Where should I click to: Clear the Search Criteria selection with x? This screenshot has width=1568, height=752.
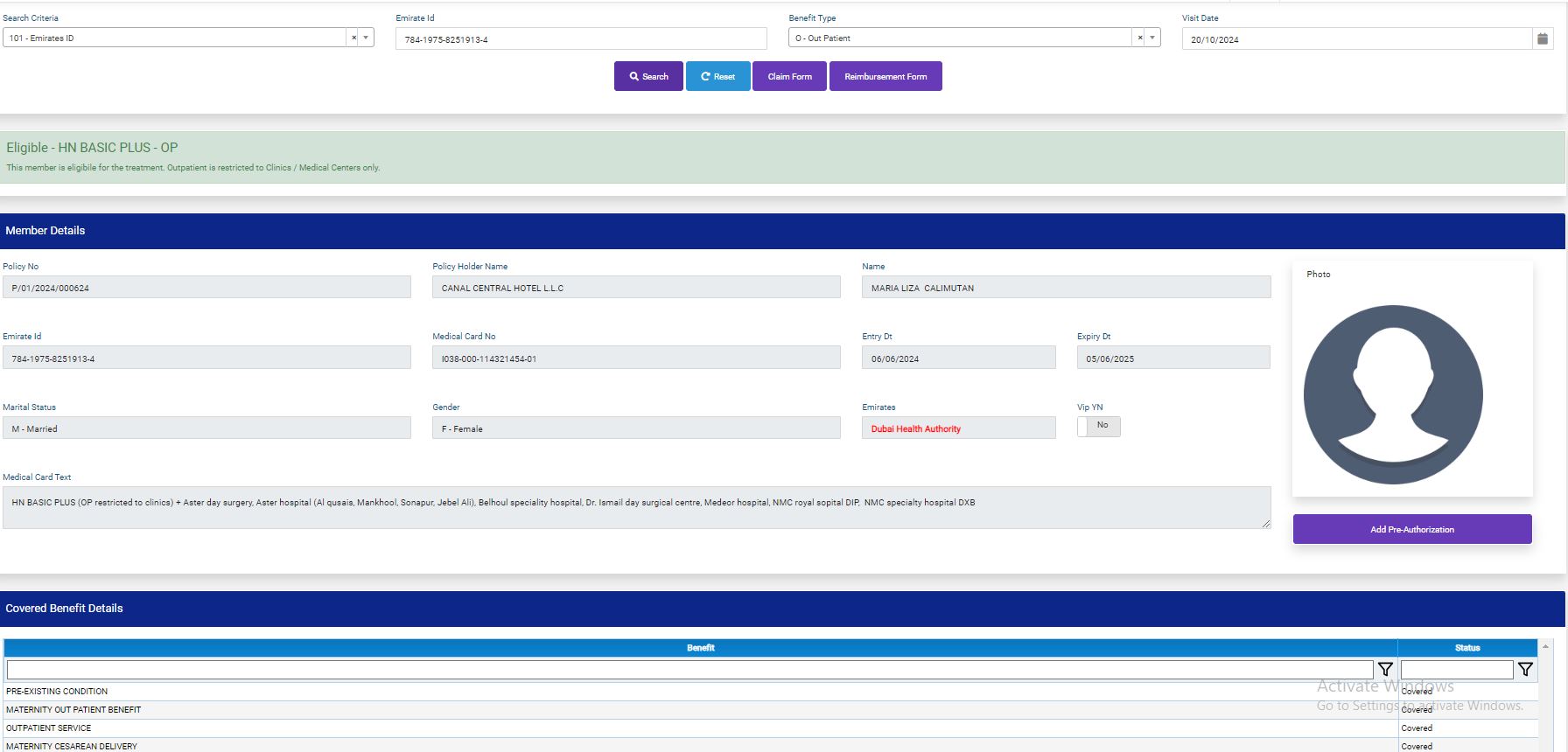pyautogui.click(x=353, y=38)
